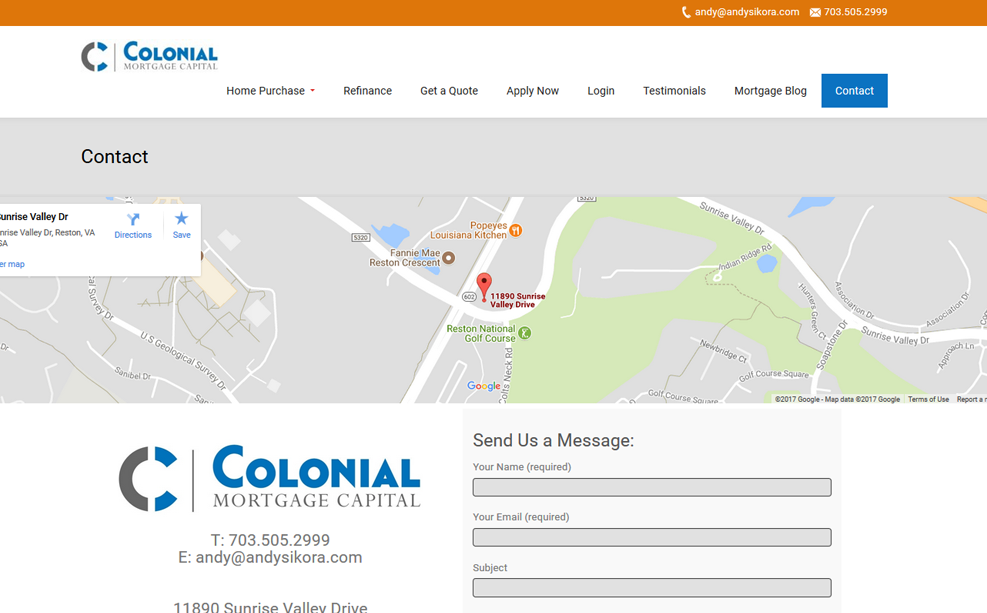The image size is (987, 613).
Task: Focus the Subject input field
Action: 651,588
